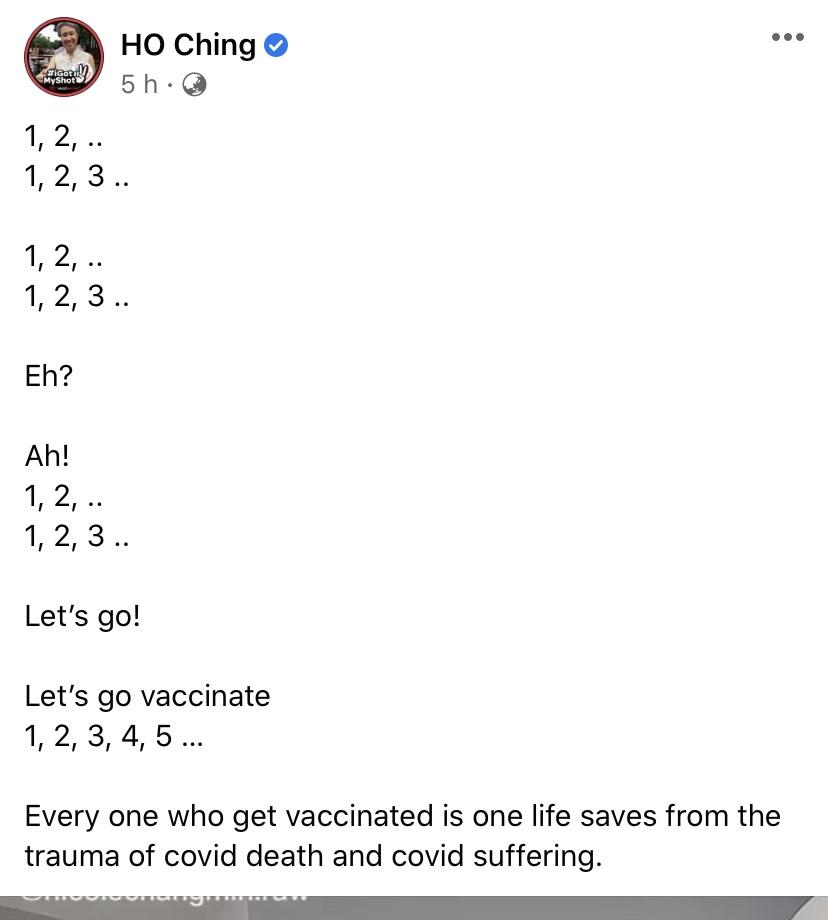Viewport: 828px width, 920px height.
Task: Open the HO Ching profile name link
Action: [188, 45]
